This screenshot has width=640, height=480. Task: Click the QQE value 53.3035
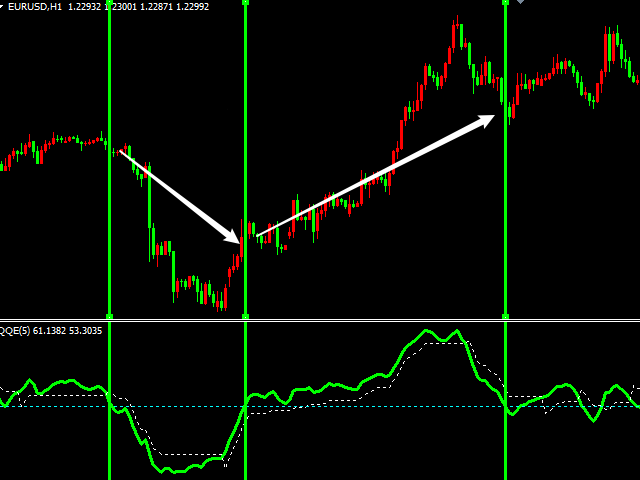[86, 331]
